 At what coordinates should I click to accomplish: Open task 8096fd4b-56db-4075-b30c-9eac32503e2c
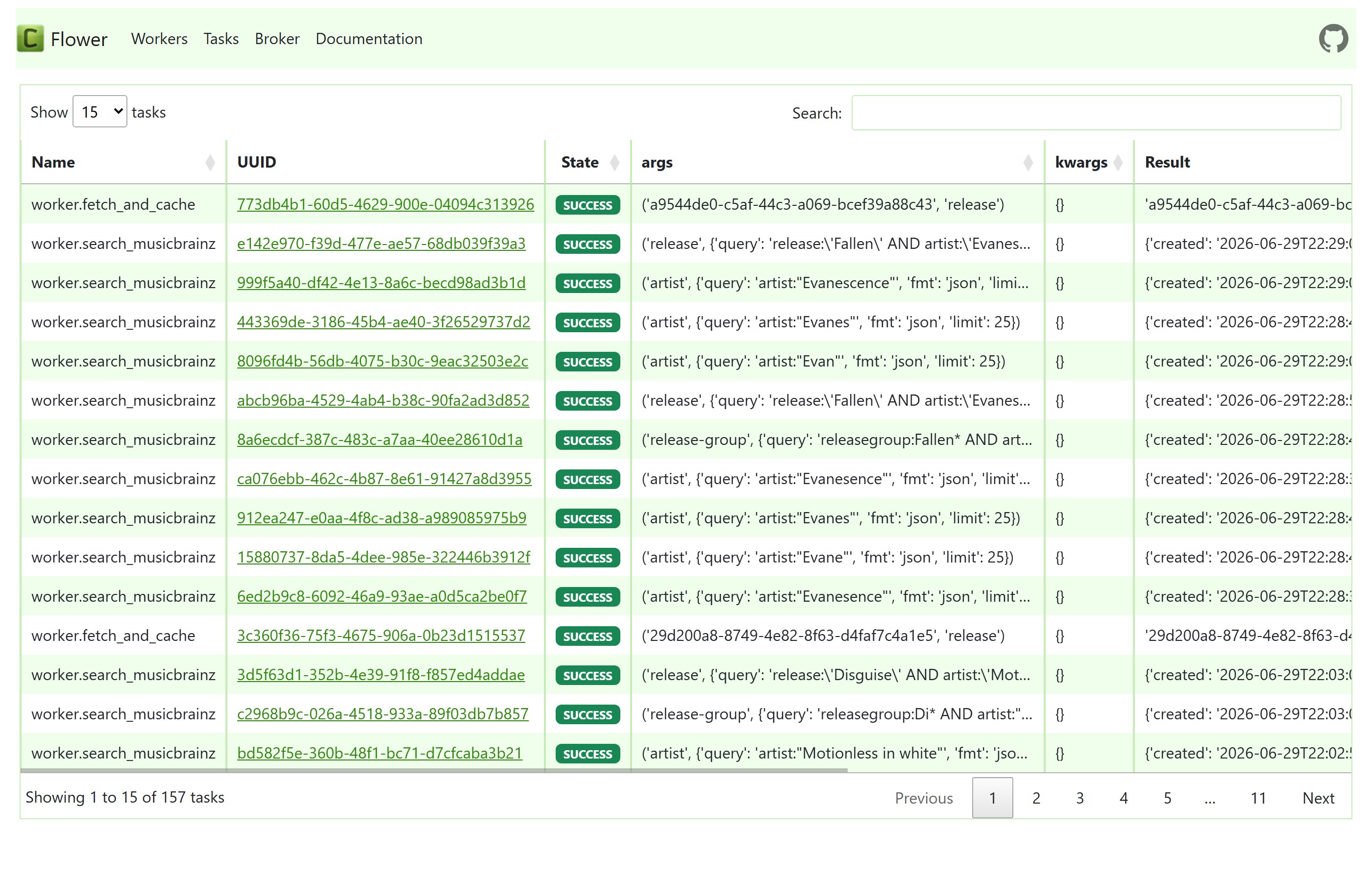click(x=383, y=362)
